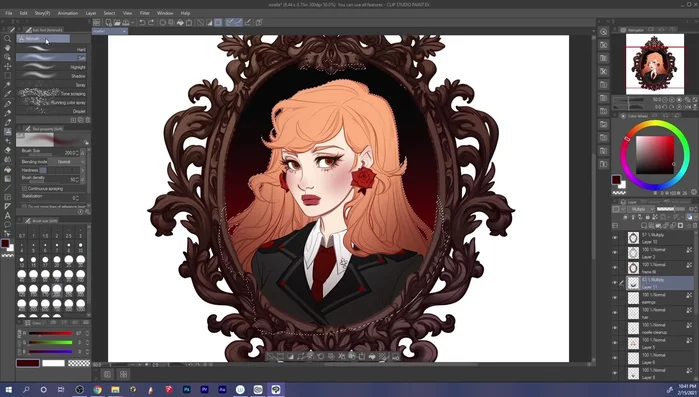699x397 pixels.
Task: Click the largest brush size preset, 1000
Action: tap(80, 305)
